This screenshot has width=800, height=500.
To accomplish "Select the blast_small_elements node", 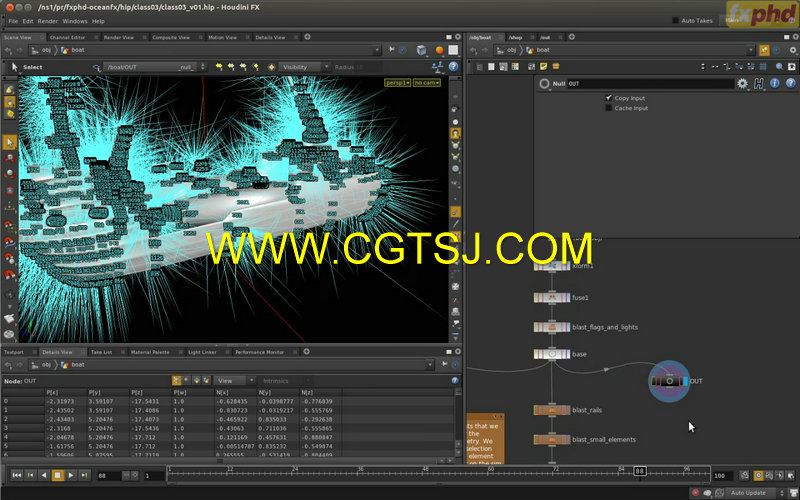I will coord(552,440).
